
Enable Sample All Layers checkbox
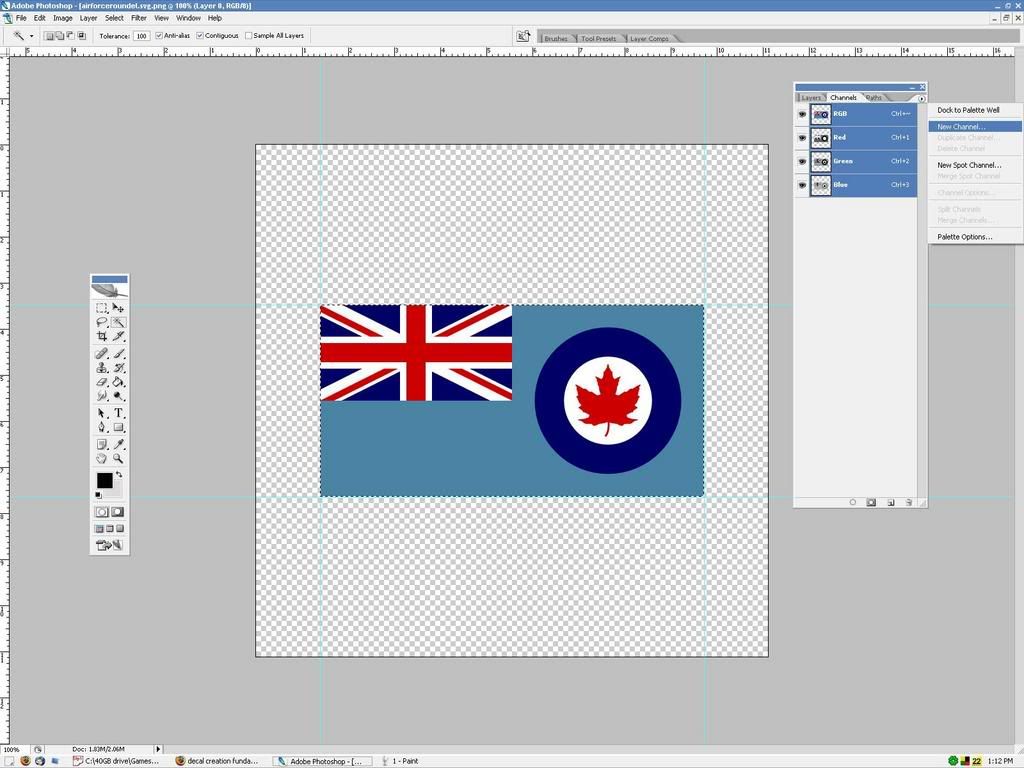click(x=248, y=36)
